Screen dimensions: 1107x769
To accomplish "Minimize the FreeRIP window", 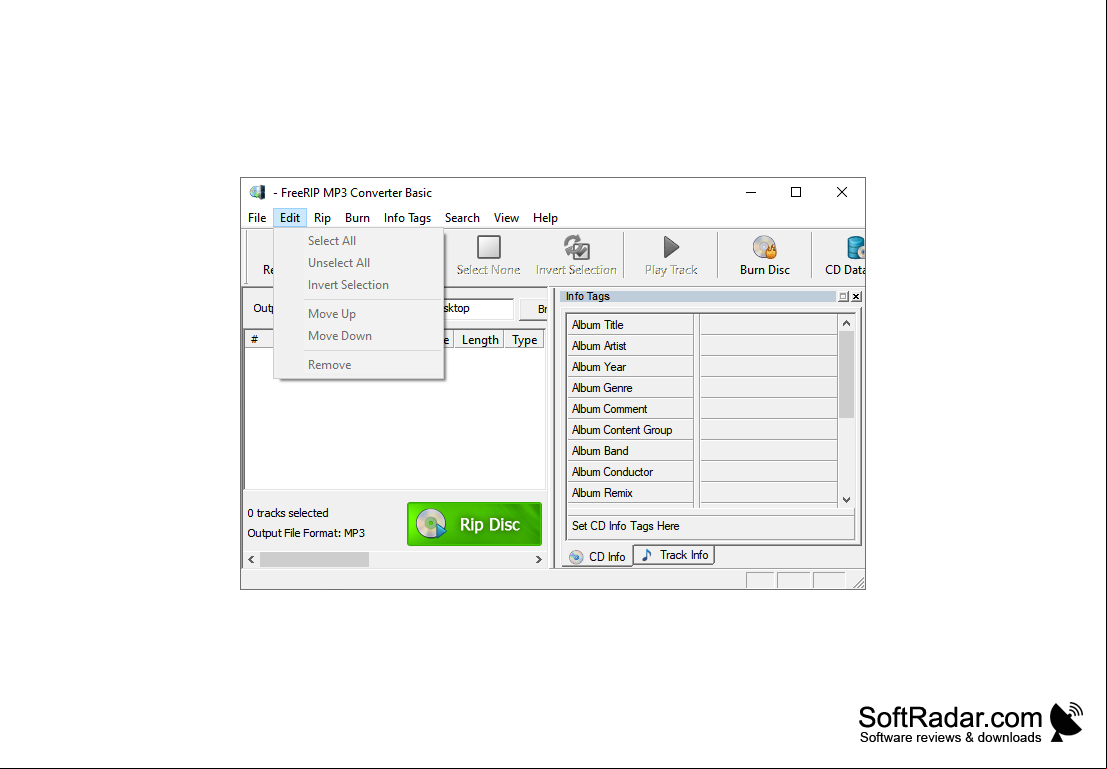I will (x=750, y=192).
